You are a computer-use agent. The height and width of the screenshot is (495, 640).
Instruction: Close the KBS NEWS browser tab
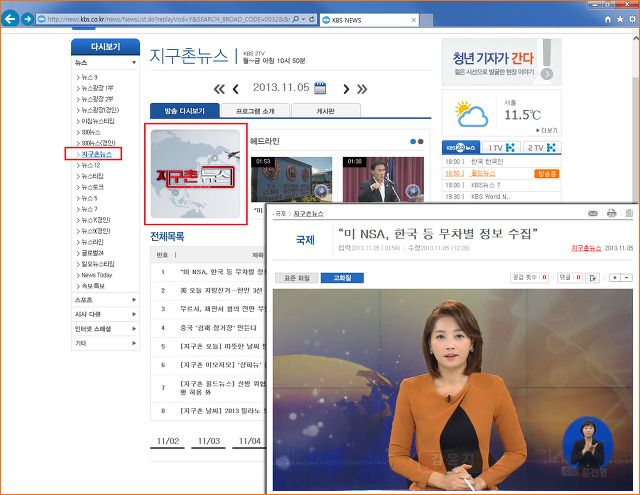(x=413, y=20)
